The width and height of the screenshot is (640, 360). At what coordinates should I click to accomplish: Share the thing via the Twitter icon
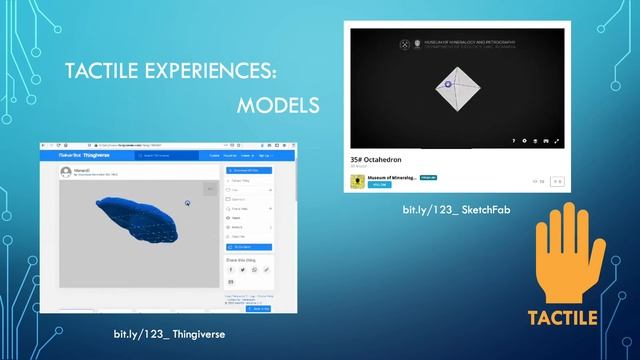pyautogui.click(x=242, y=270)
